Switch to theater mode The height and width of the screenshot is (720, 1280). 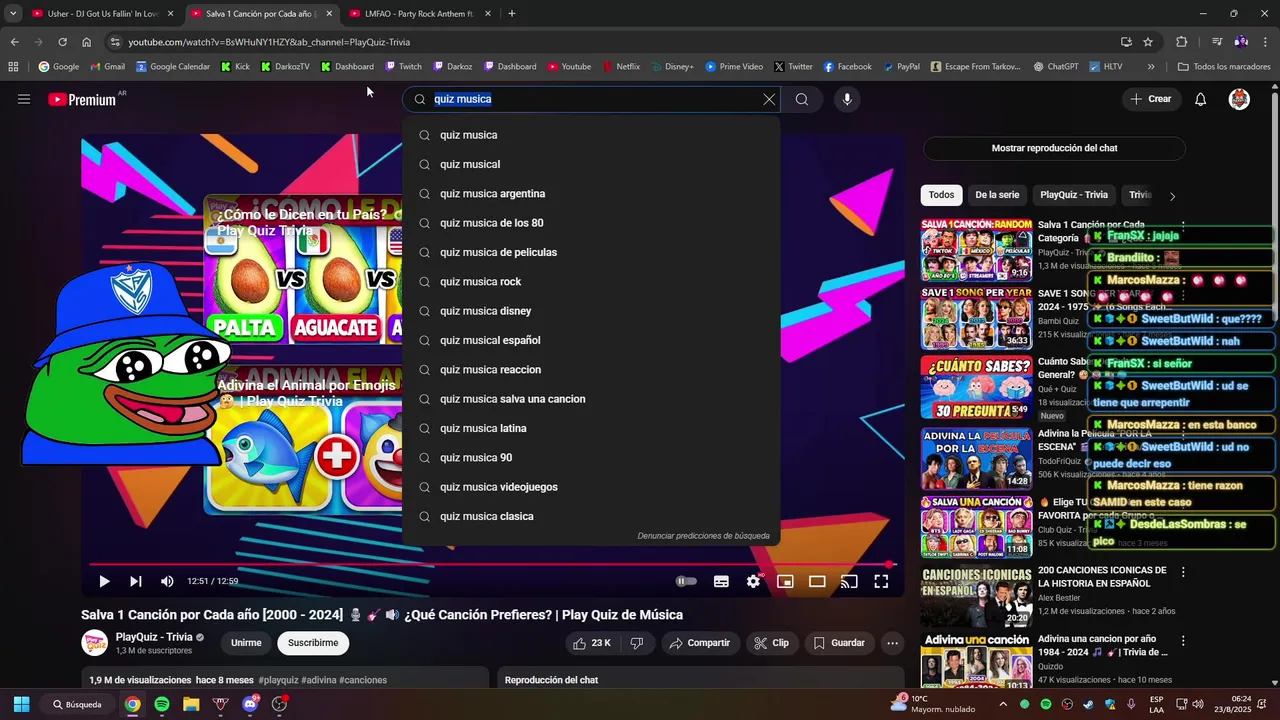click(x=817, y=581)
